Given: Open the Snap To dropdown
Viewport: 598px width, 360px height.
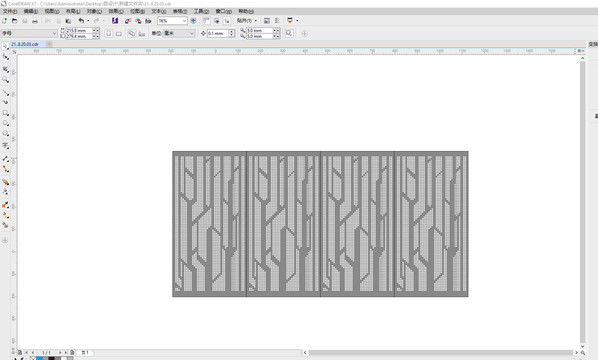Looking at the screenshot, I should (246, 21).
